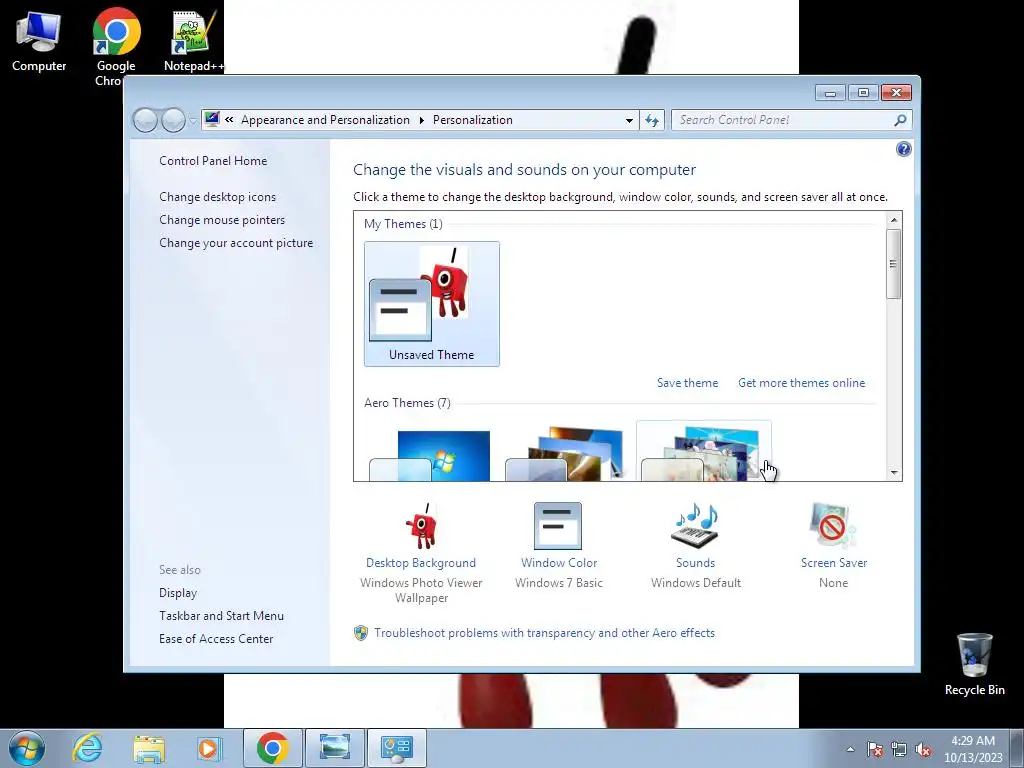
Task: Click the Sounds text link
Action: click(696, 563)
